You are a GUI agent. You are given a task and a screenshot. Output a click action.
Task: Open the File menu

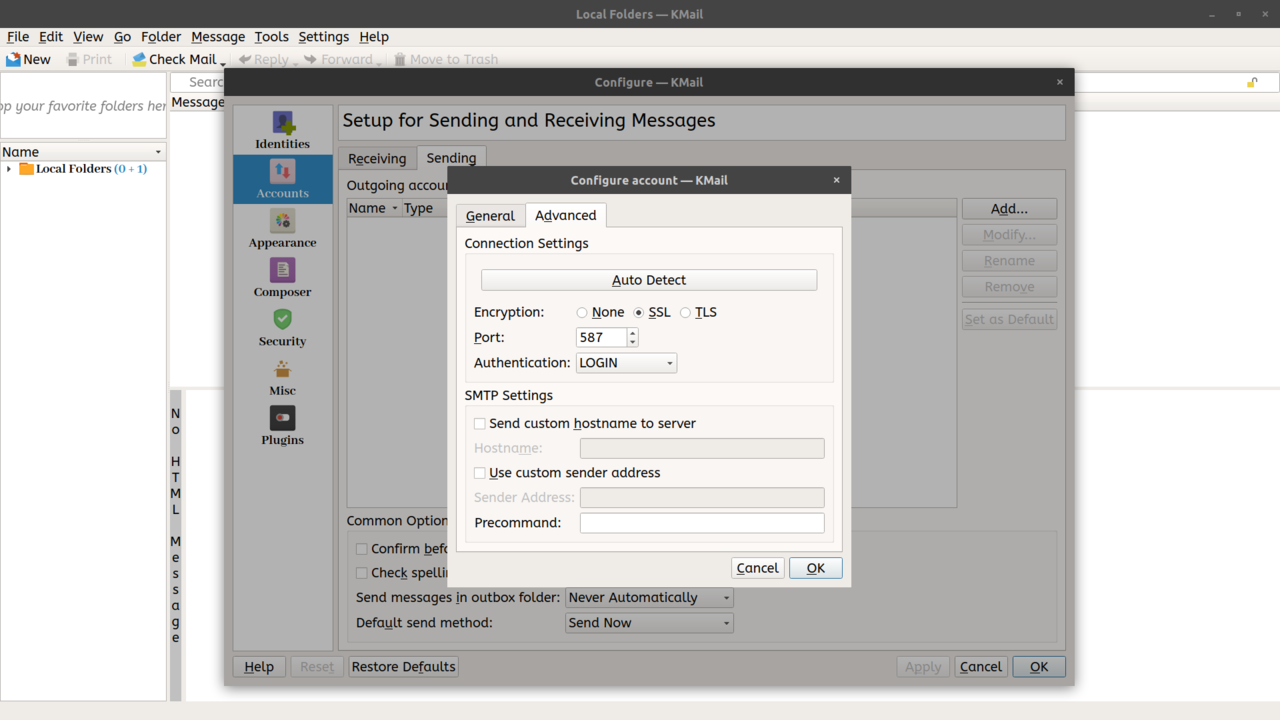click(18, 37)
